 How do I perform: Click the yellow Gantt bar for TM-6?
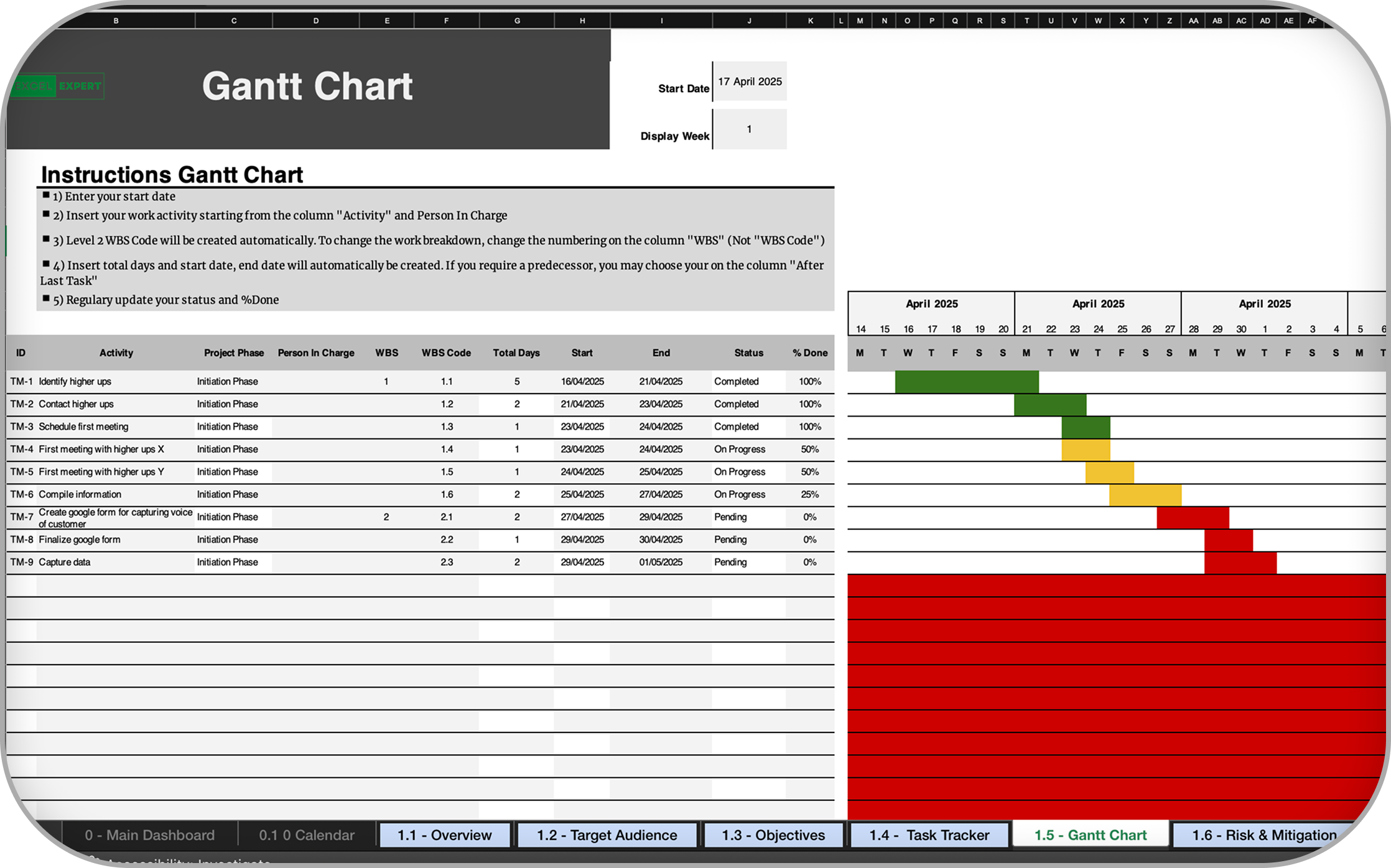coord(1145,495)
